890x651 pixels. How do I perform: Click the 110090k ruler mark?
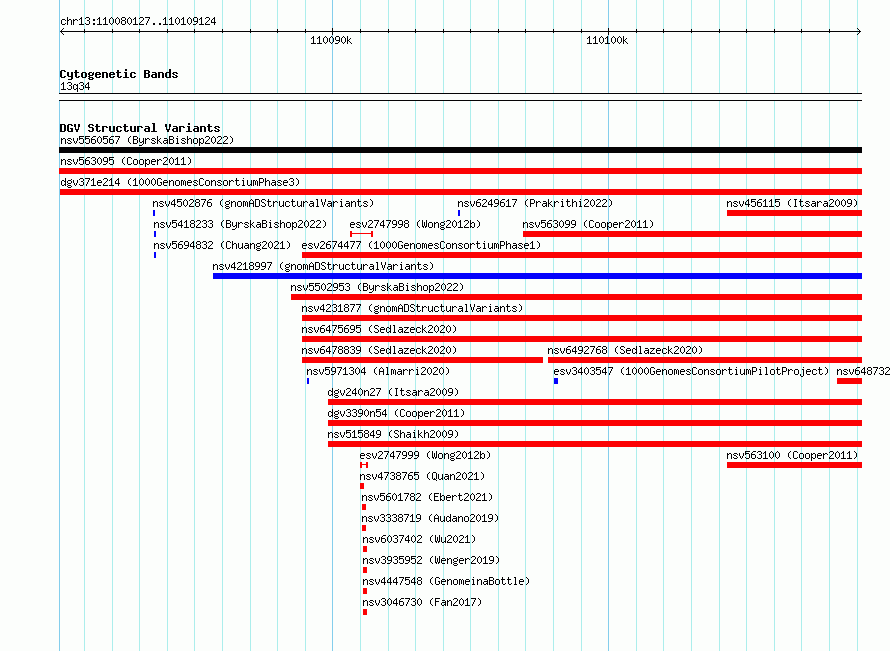(x=331, y=40)
